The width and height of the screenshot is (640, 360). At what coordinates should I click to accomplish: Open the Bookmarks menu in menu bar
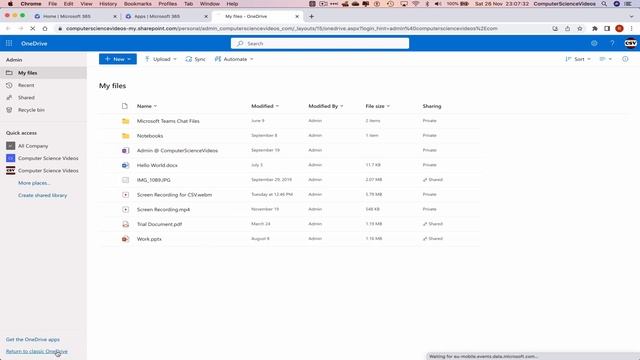click(138, 4)
